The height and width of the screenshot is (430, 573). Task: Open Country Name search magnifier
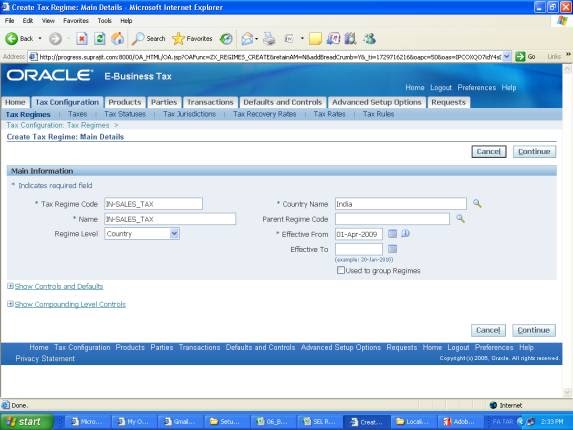point(477,203)
